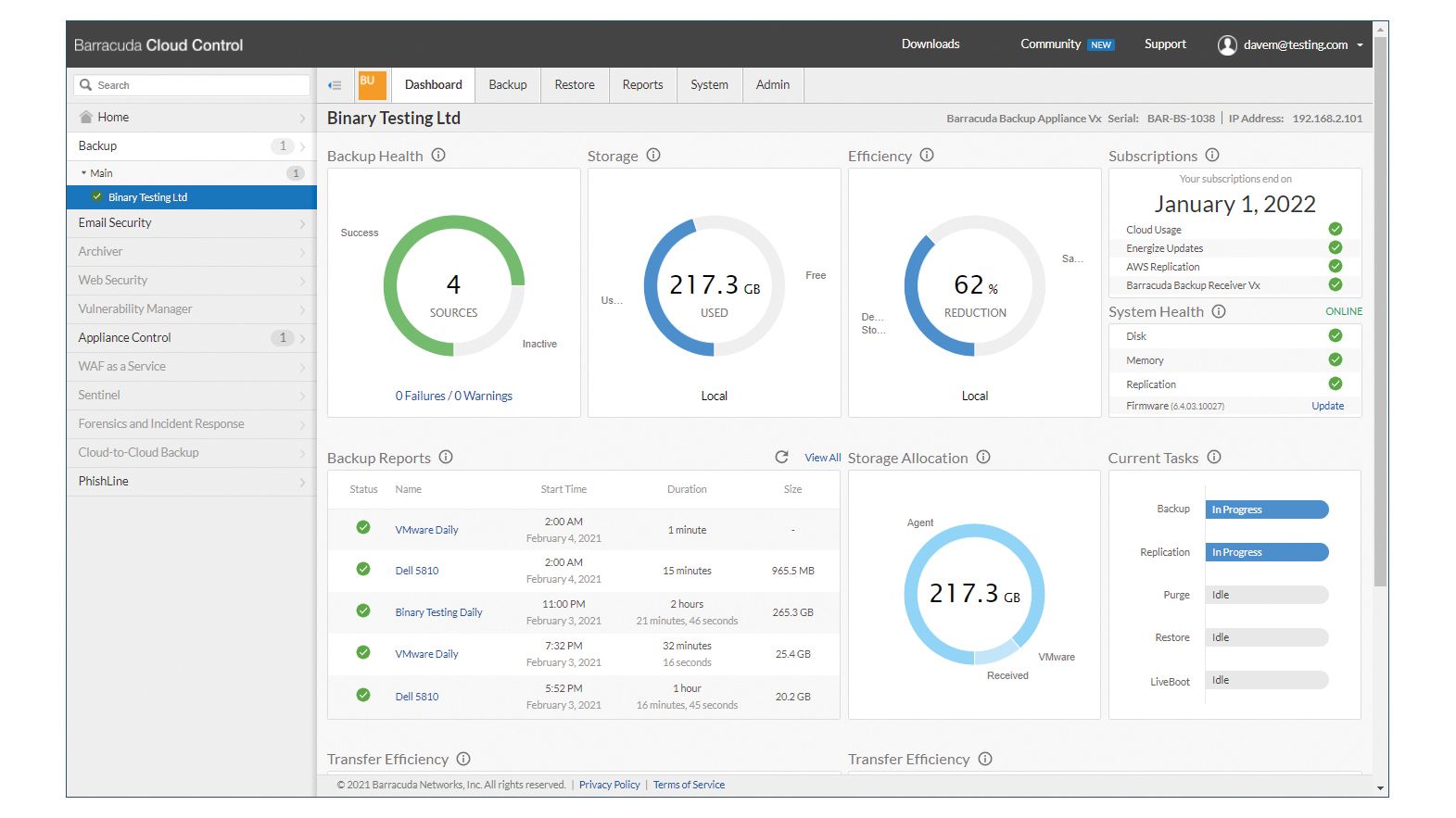
Task: Click the orange BU product icon
Action: click(x=371, y=84)
